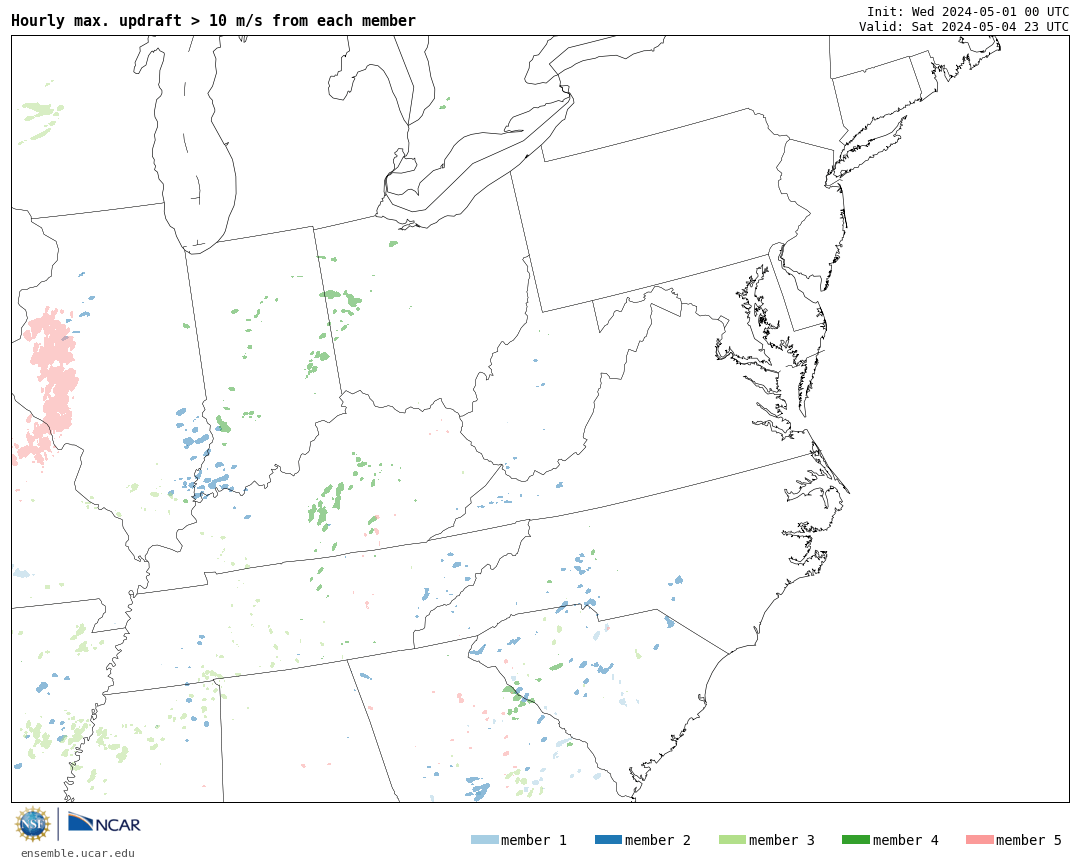Viewport: 1080px width, 865px height.
Task: Select the member 5 pink swatch
Action: tap(979, 840)
